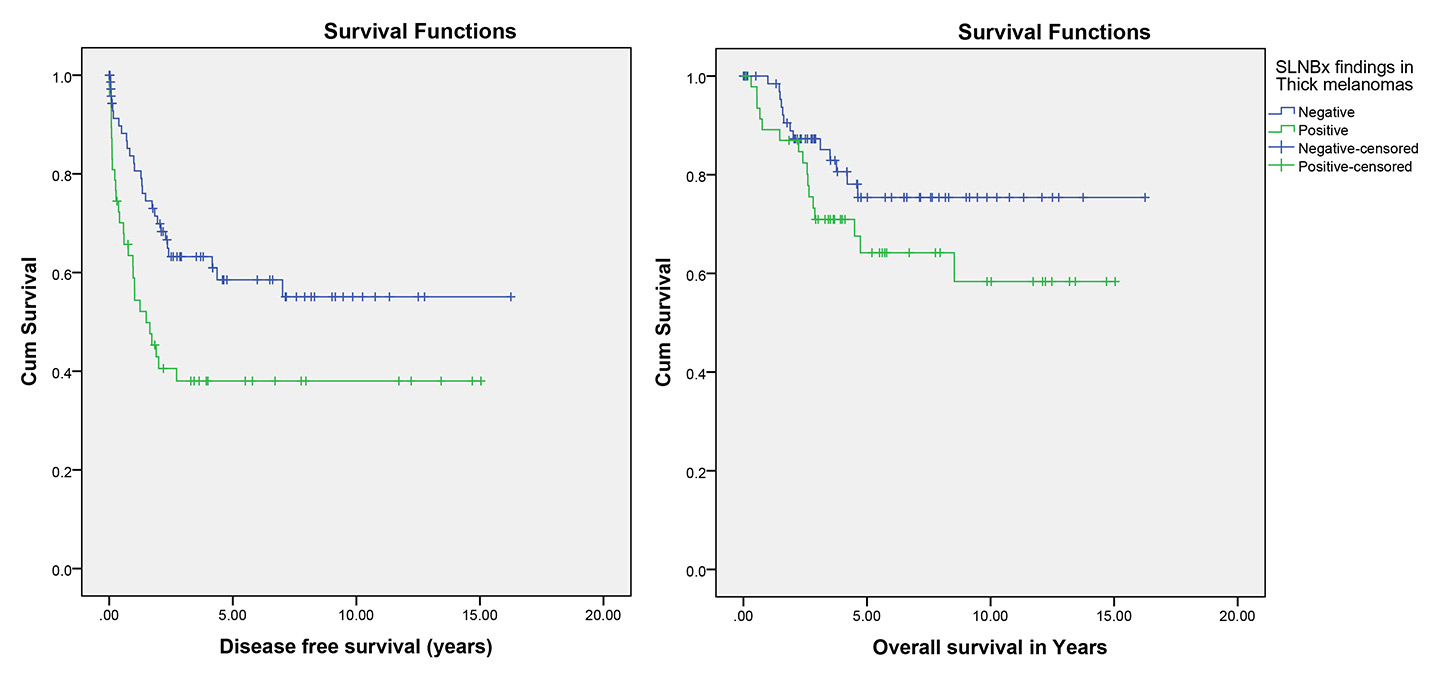Click last green censored mark on overall survival chart

(x=1115, y=282)
